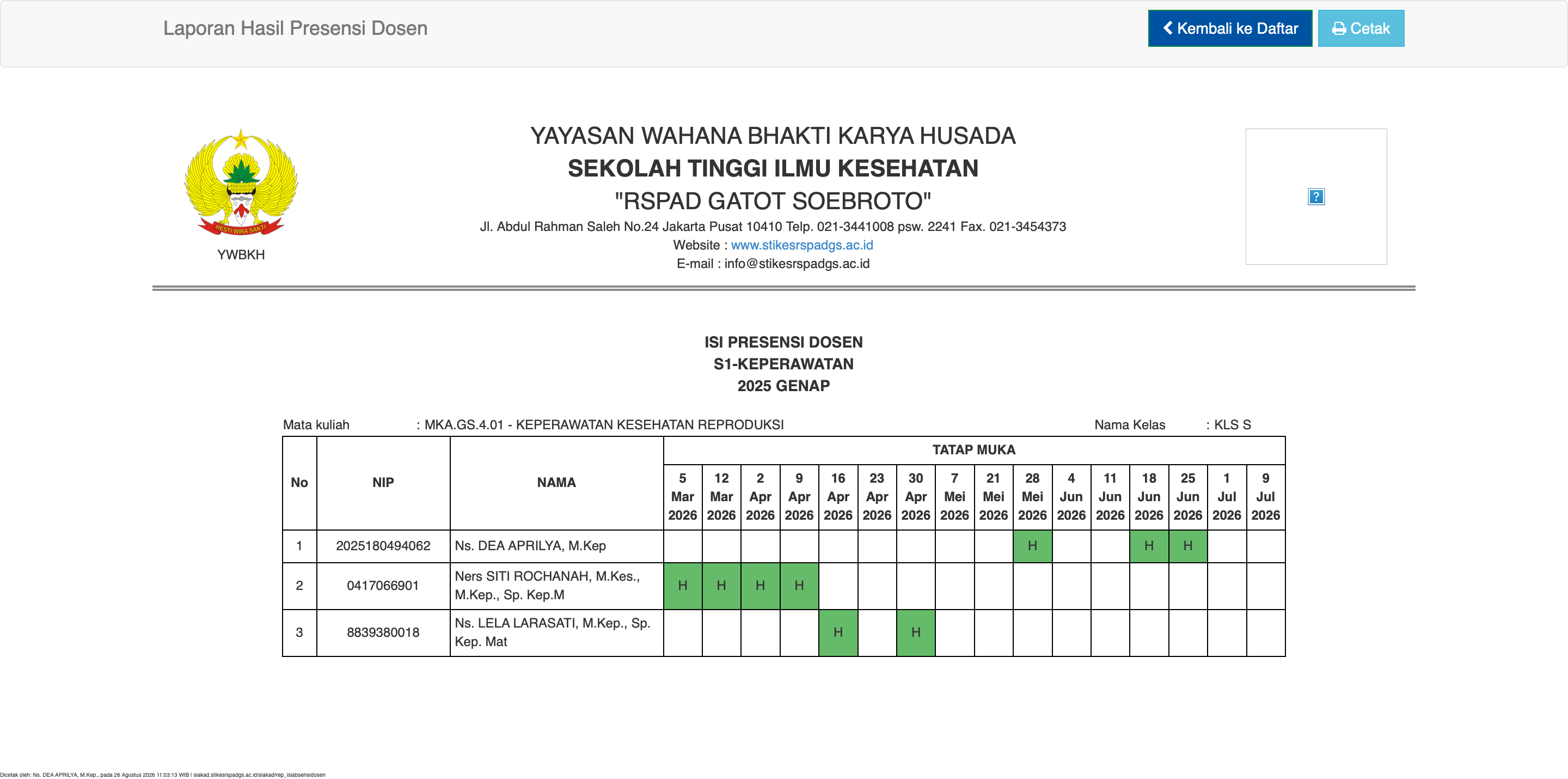1568x779 pixels.
Task: Click the TATAP MUKA header
Action: [x=974, y=449]
